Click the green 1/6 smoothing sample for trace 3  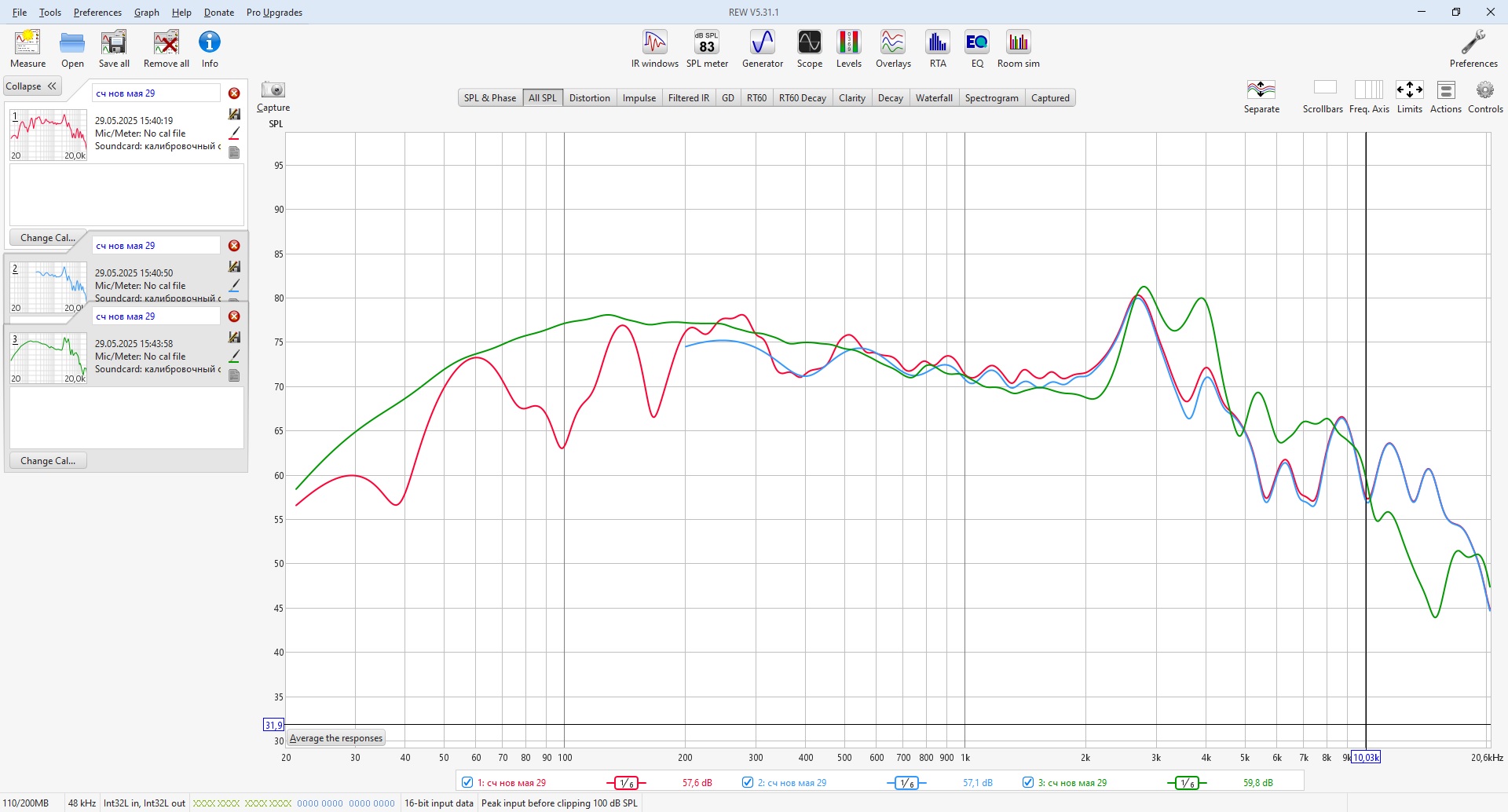(1187, 783)
